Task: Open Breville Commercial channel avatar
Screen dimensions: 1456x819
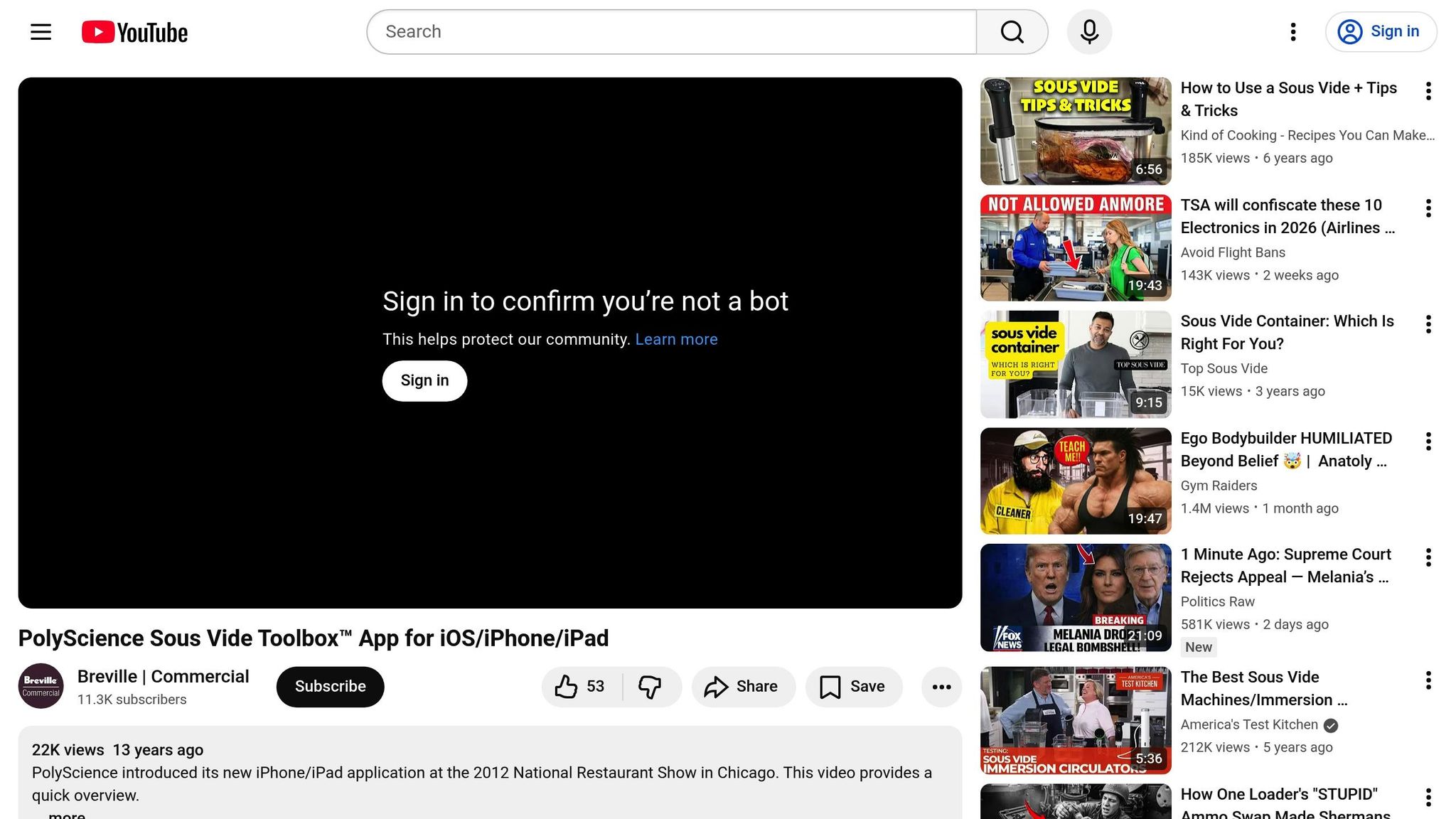Action: coord(41,686)
